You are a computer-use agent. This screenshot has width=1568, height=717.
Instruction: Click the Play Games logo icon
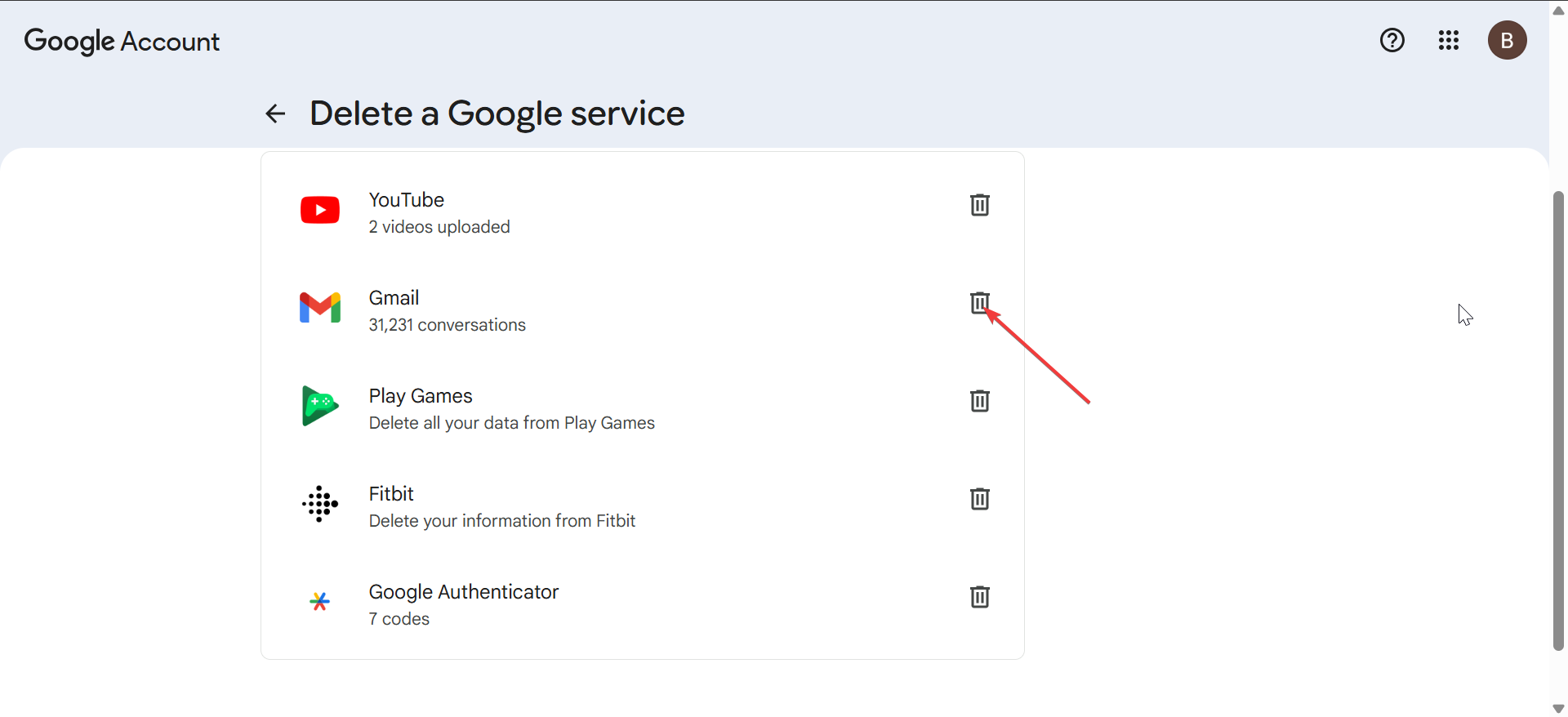(x=320, y=406)
